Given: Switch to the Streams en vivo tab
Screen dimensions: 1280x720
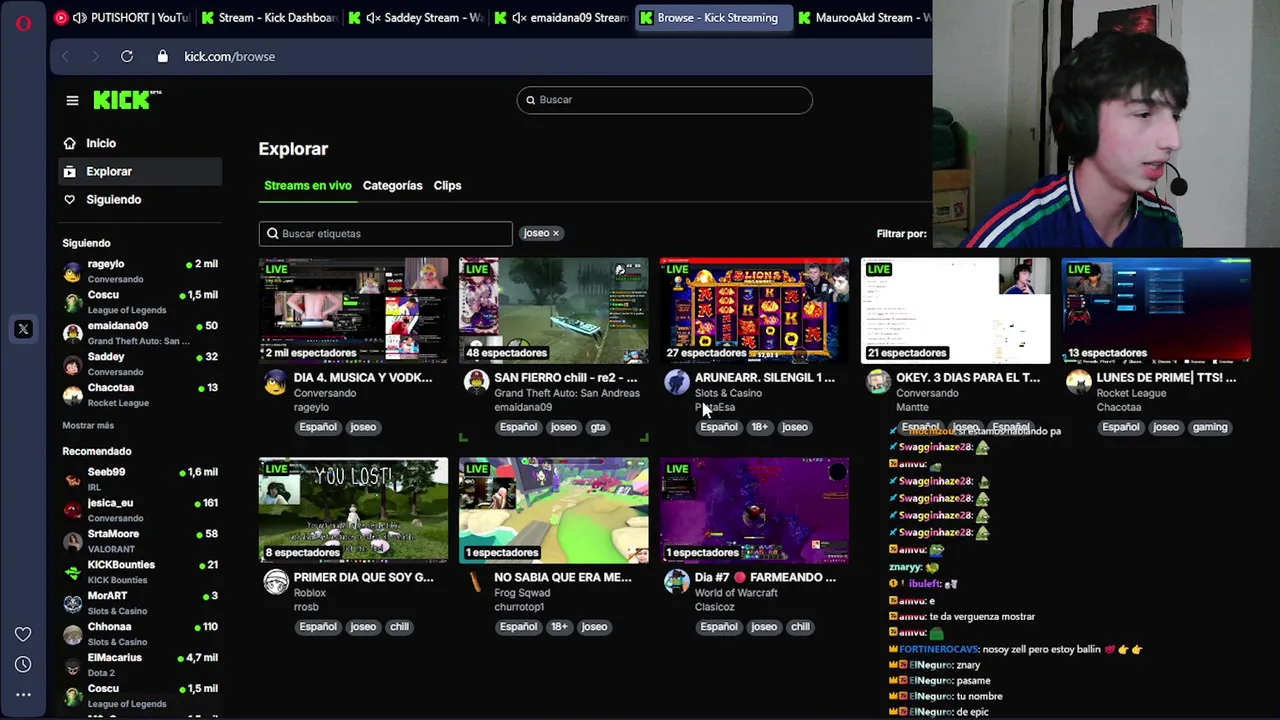Looking at the screenshot, I should [308, 186].
